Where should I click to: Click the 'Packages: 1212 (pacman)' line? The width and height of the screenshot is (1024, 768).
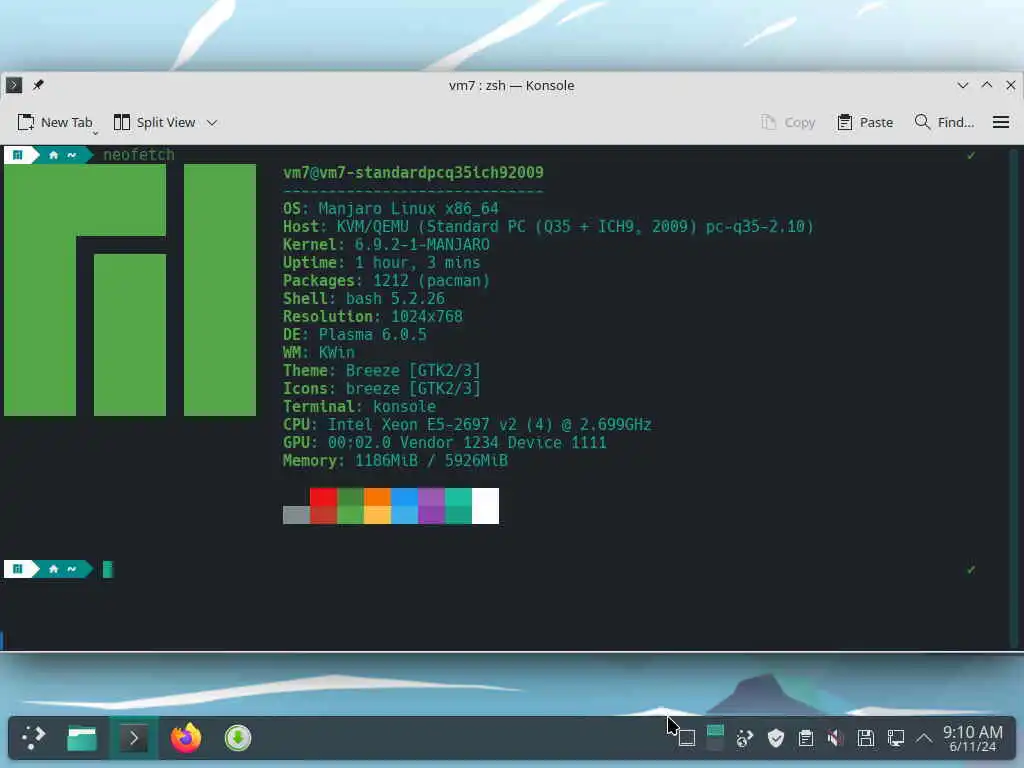point(386,281)
